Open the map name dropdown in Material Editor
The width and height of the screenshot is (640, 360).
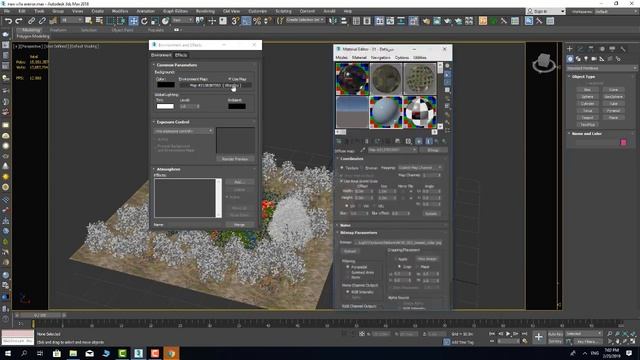[x=392, y=150]
